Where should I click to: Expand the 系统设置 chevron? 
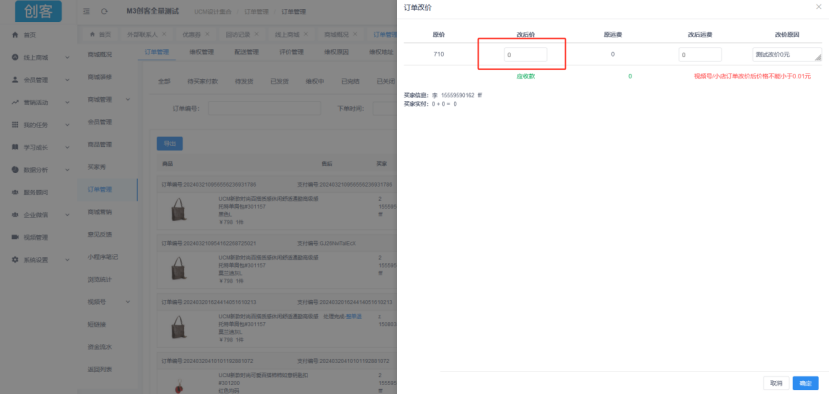[67, 260]
